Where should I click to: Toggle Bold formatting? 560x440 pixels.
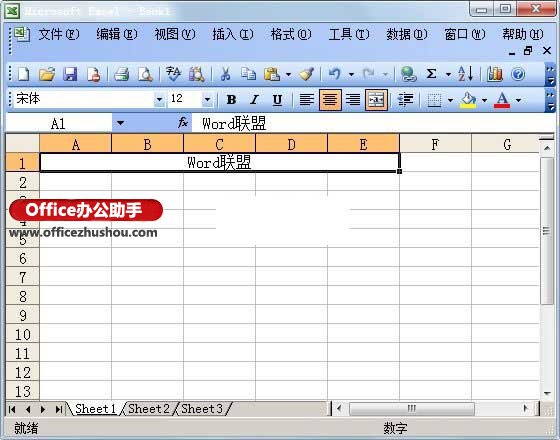click(231, 100)
